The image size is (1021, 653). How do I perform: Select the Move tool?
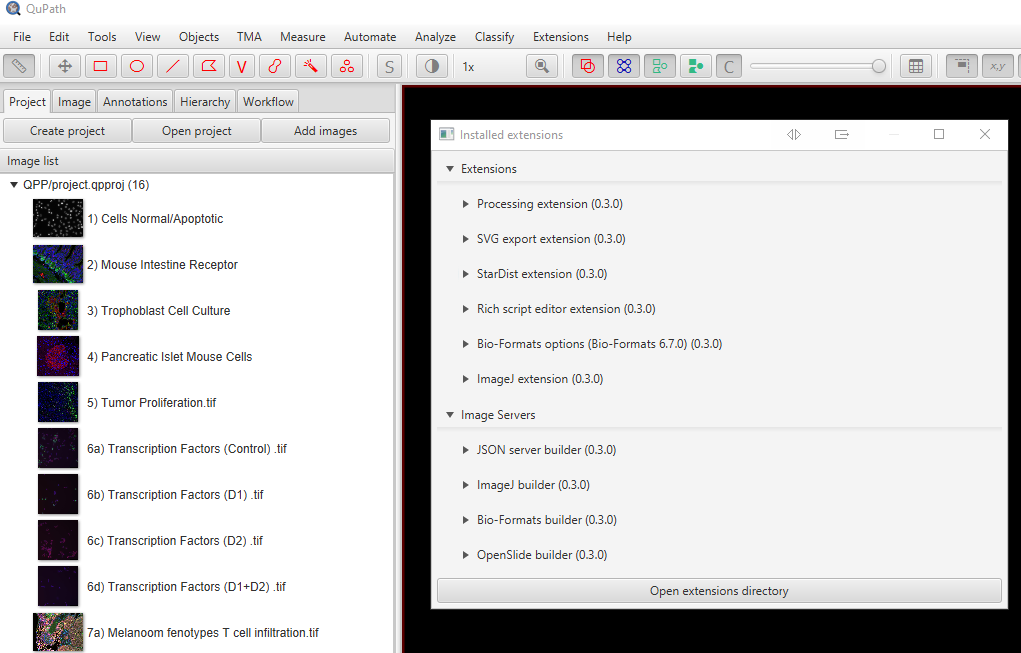(64, 66)
